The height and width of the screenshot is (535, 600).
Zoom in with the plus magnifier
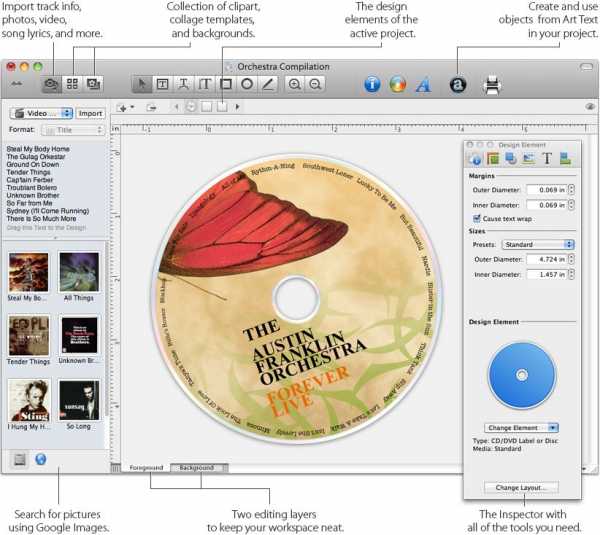pos(295,84)
